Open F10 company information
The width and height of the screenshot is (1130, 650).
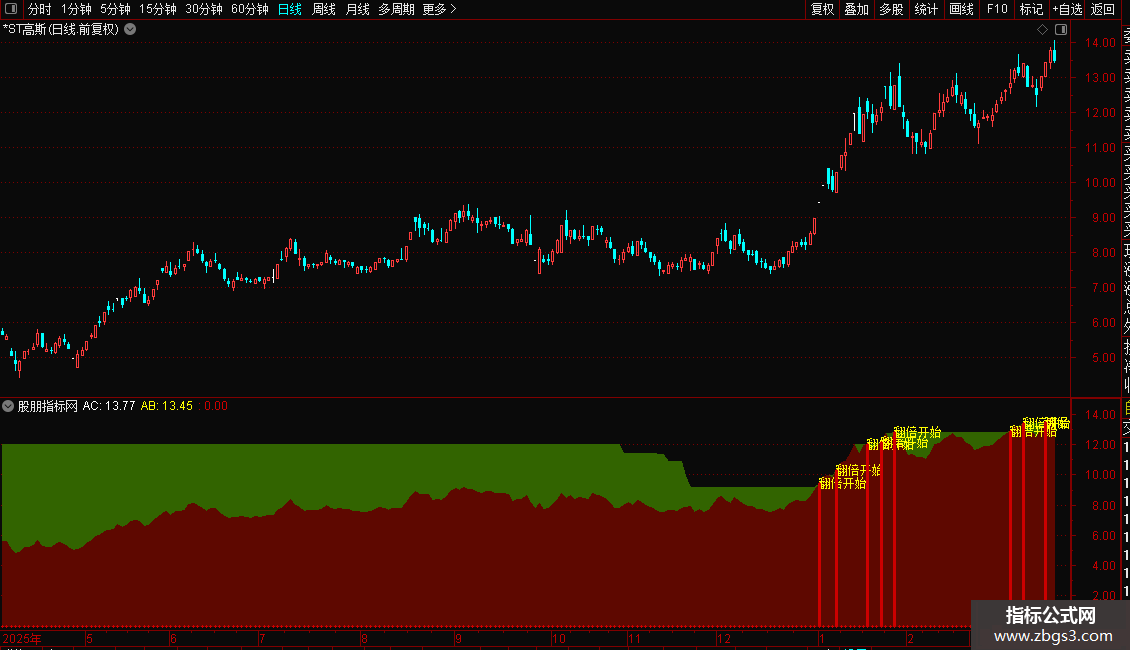(997, 9)
